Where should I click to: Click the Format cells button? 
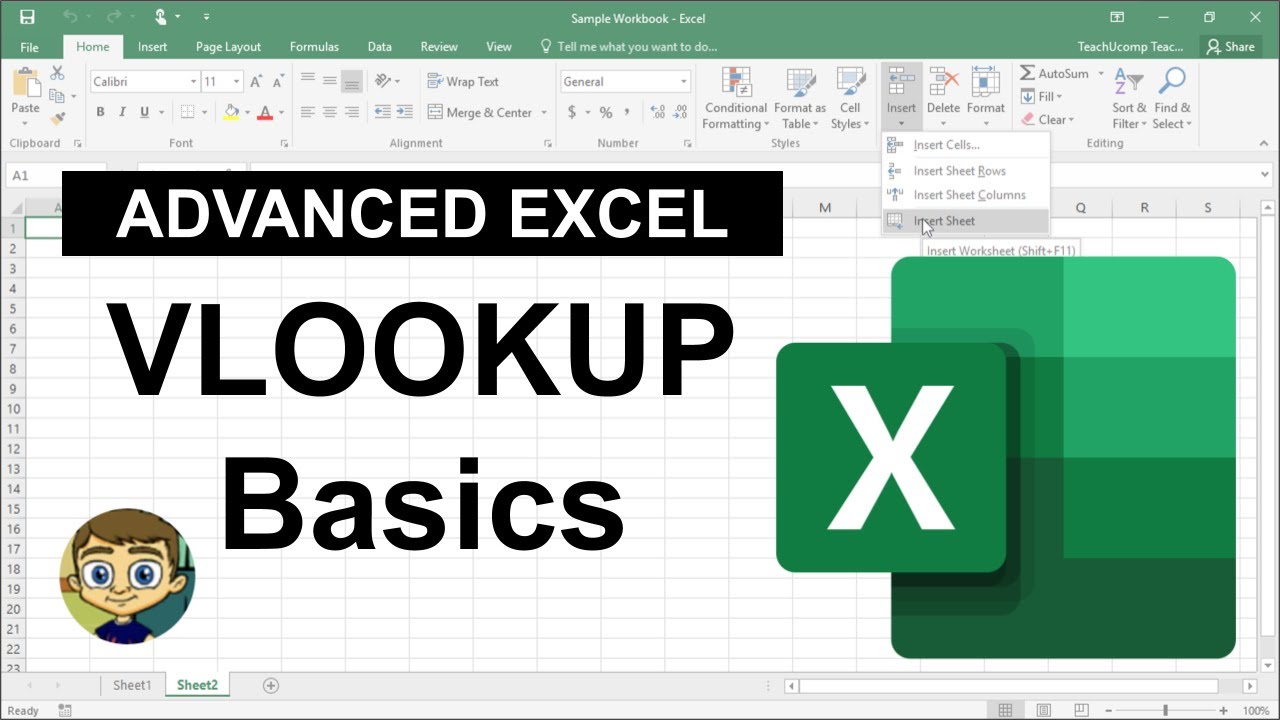click(x=986, y=99)
